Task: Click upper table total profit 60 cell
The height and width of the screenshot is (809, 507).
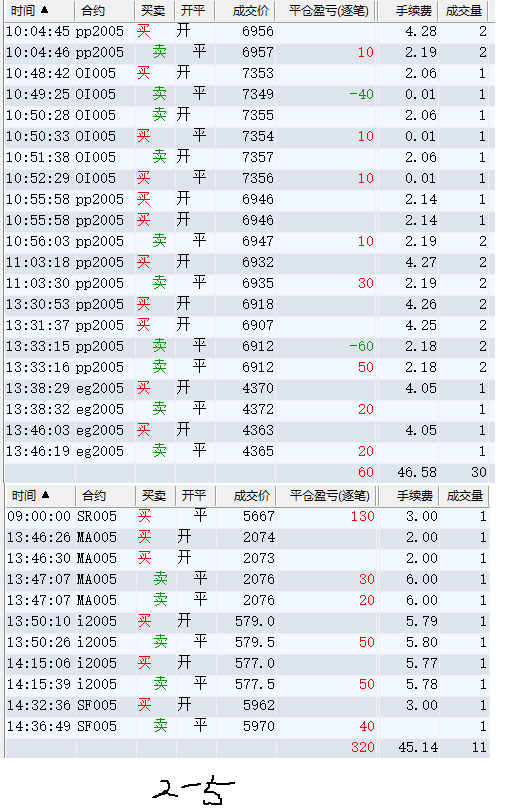Action: point(326,472)
